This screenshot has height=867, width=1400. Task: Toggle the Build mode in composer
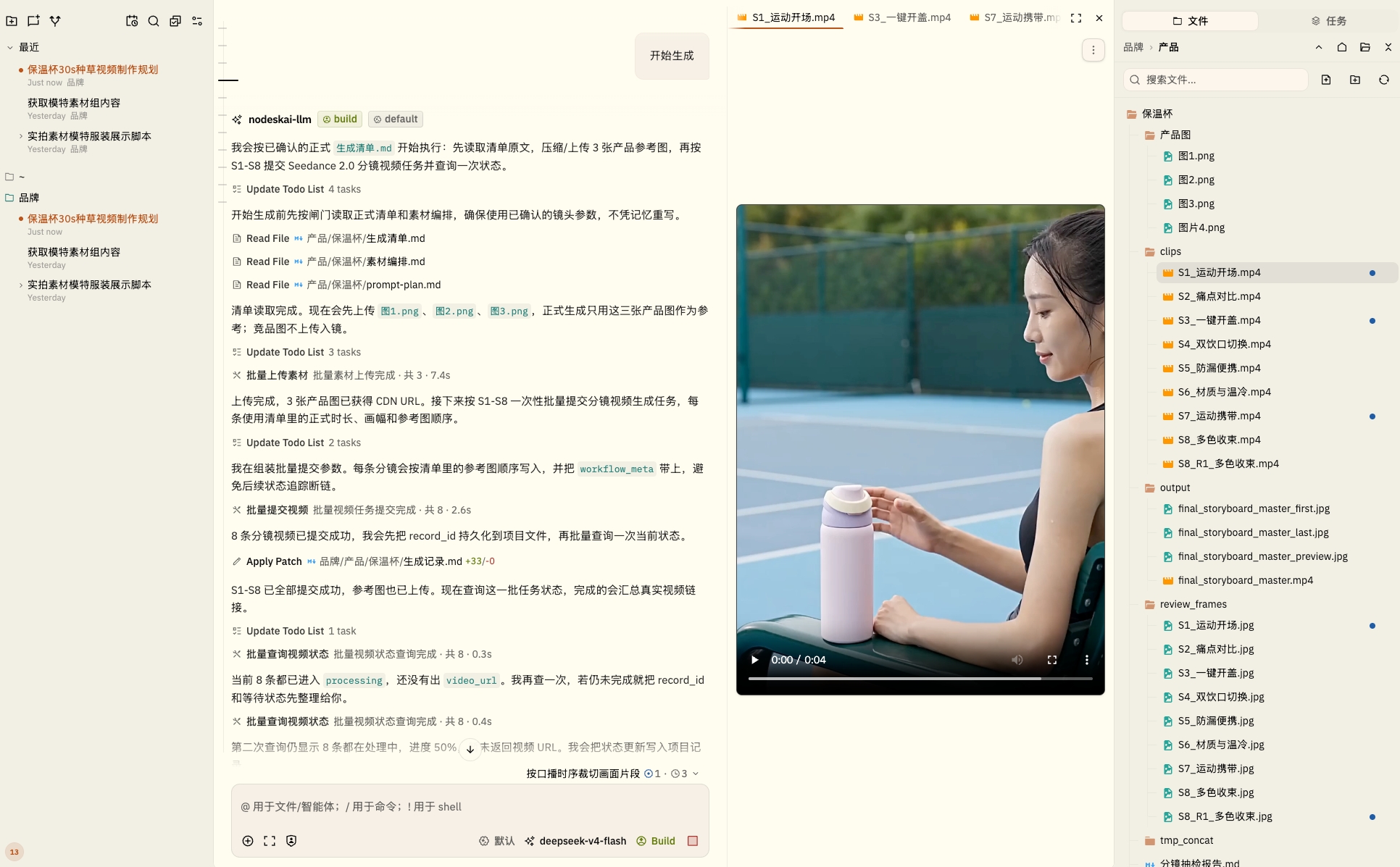(656, 841)
